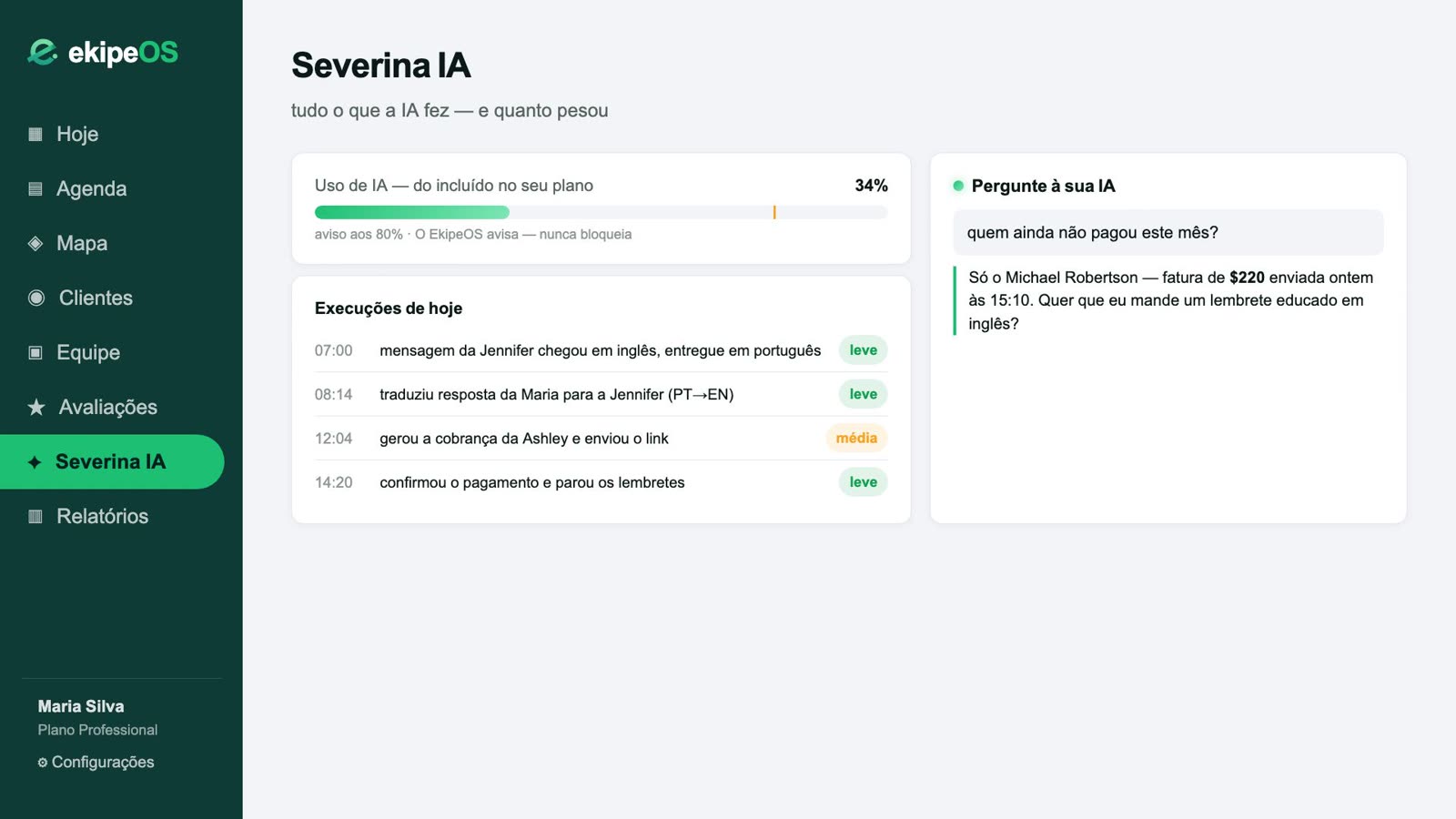Click the 12:04 timestamp
Viewport: 1456px width, 819px height.
pos(333,439)
